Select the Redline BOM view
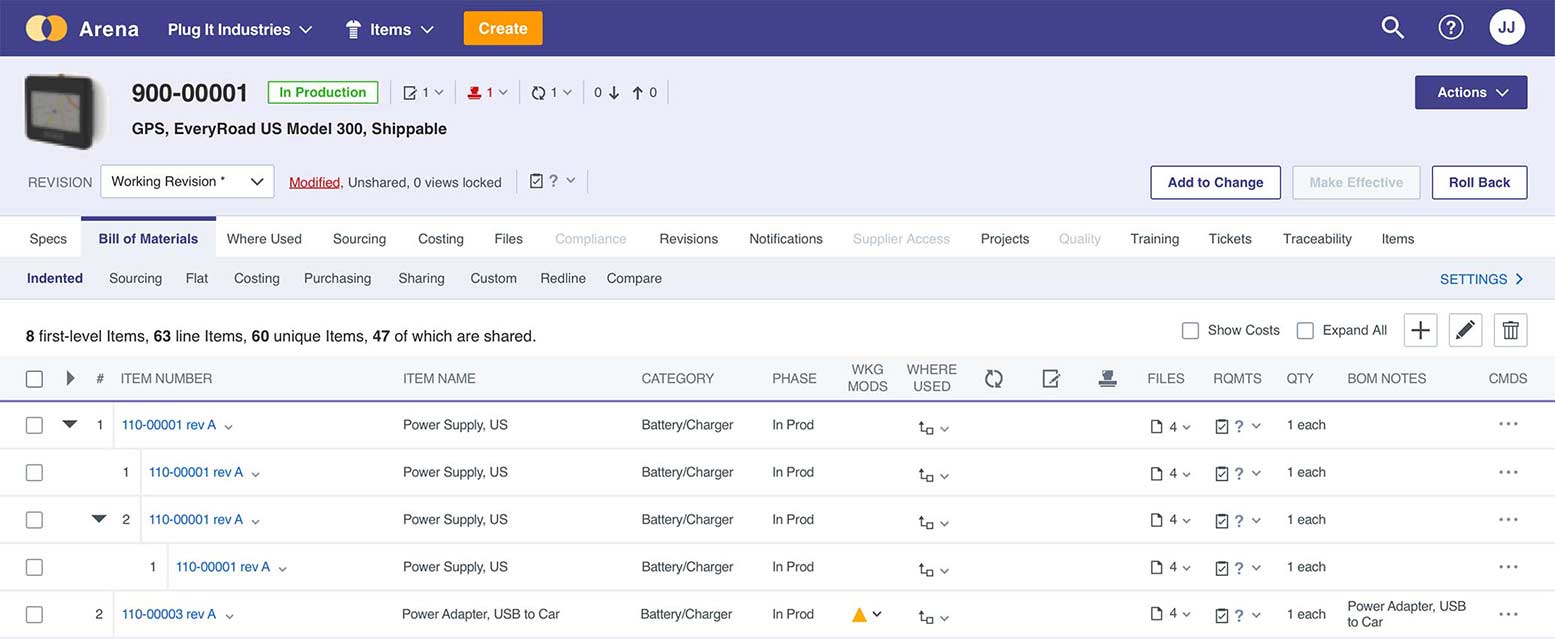This screenshot has height=639, width=1555. (563, 278)
